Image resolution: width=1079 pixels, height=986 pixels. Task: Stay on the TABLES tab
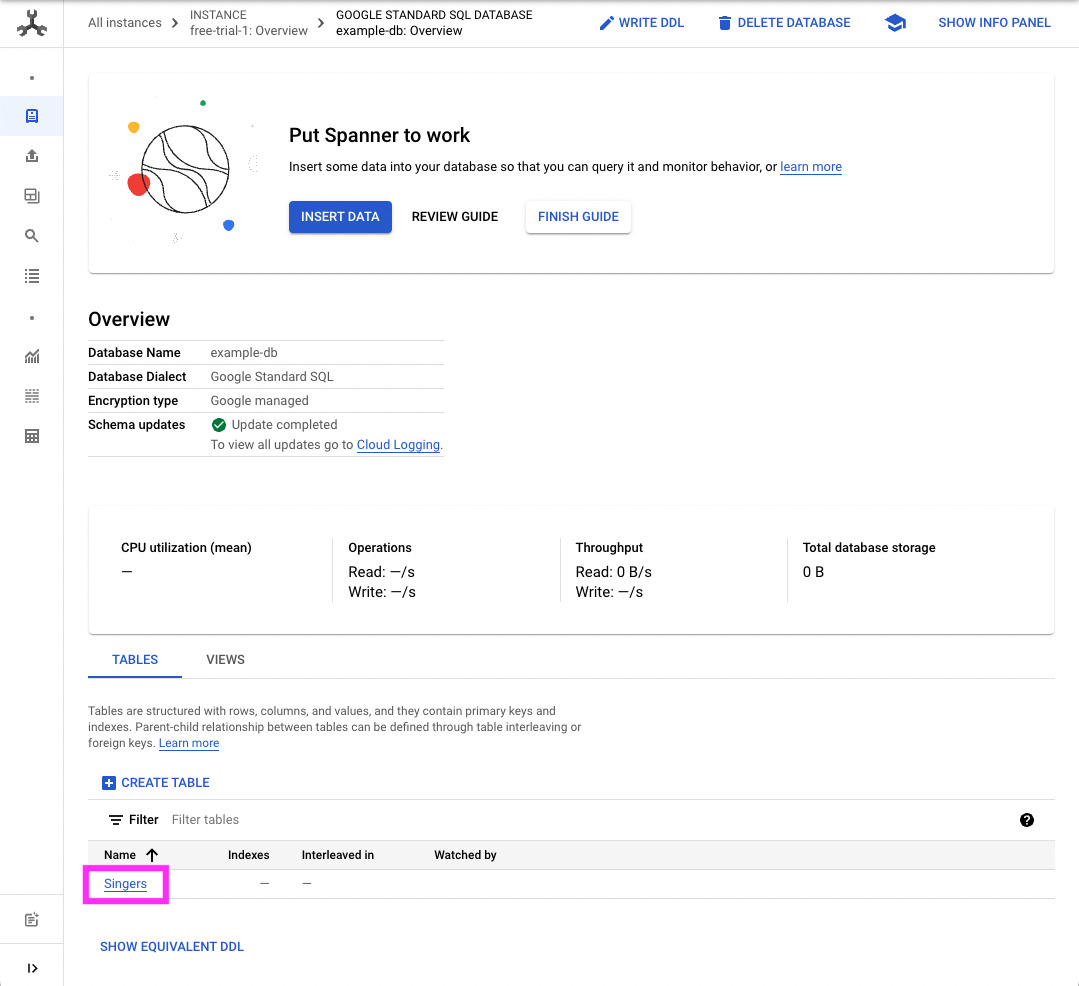(134, 660)
